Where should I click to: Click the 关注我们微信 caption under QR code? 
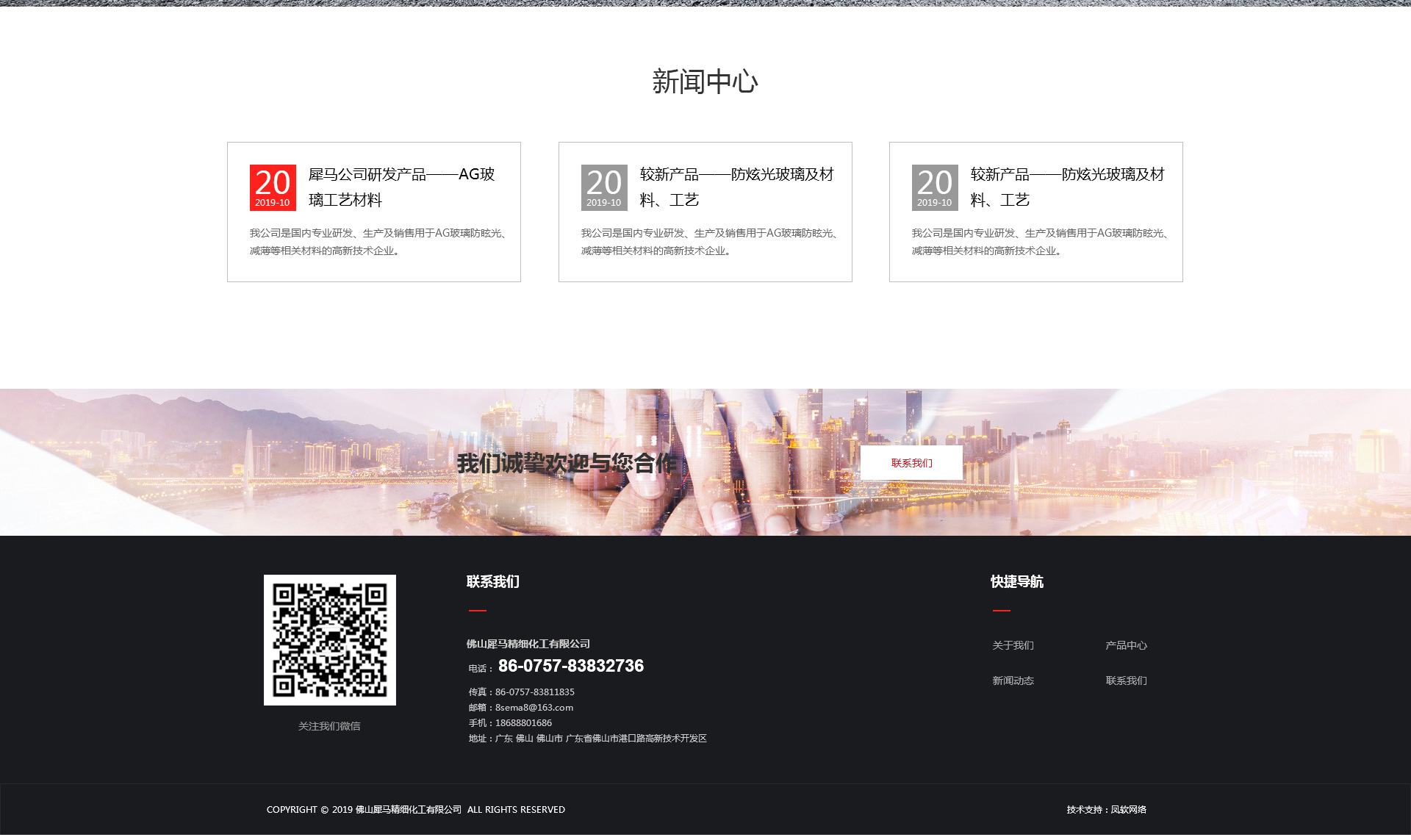click(329, 726)
